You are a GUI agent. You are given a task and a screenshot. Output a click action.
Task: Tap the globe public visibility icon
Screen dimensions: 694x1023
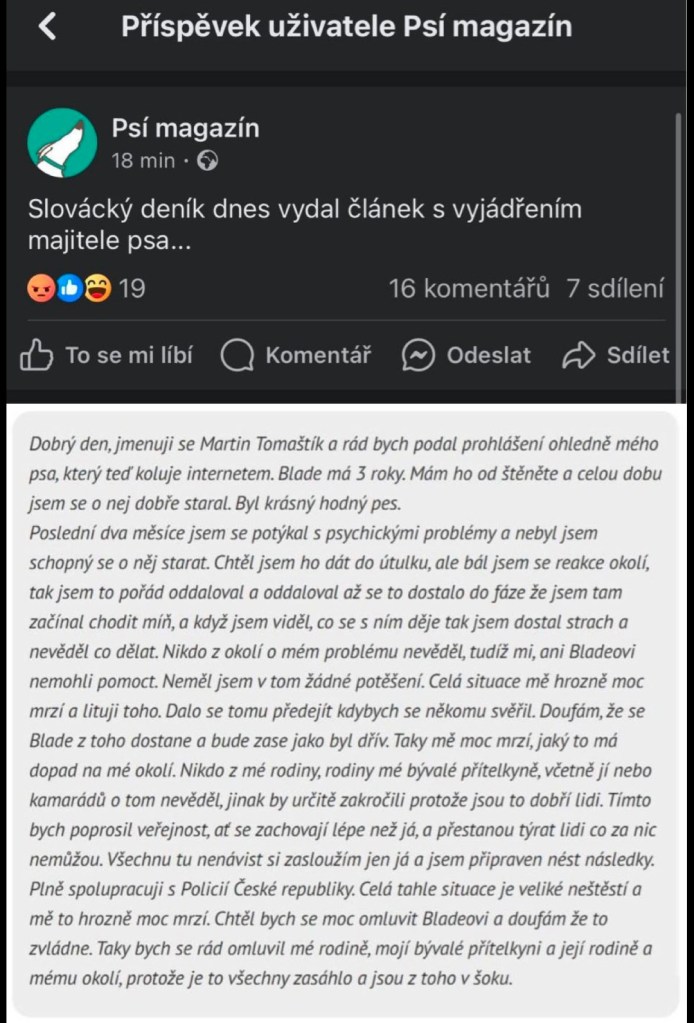tap(209, 160)
